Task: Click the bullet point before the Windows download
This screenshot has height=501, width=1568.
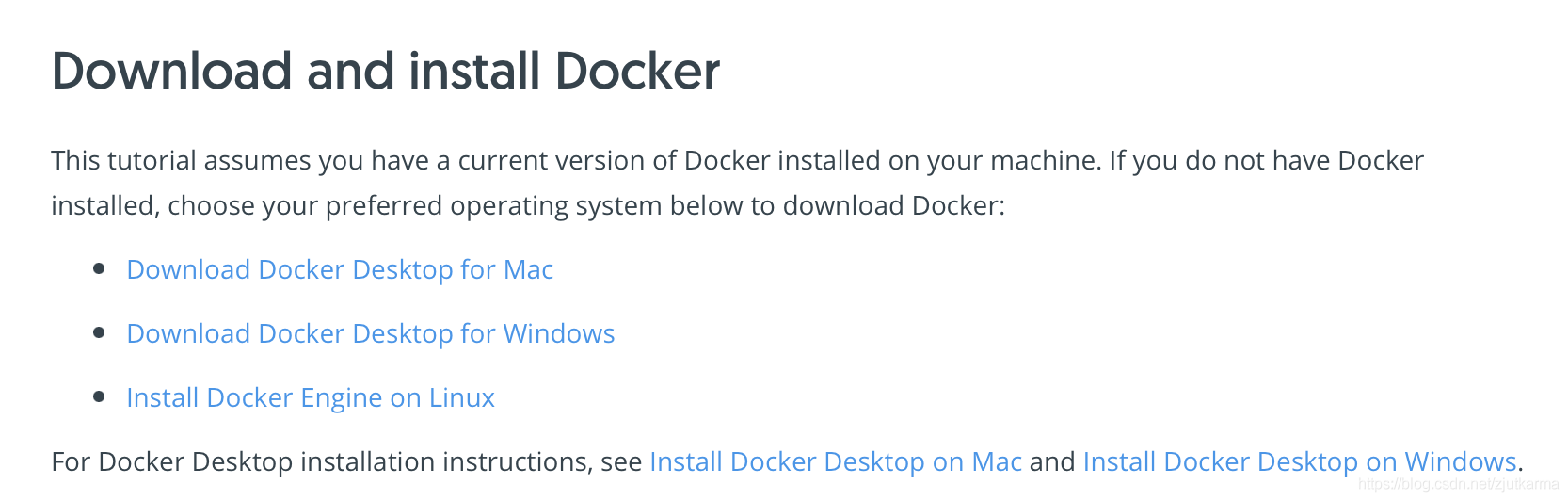Action: click(99, 332)
